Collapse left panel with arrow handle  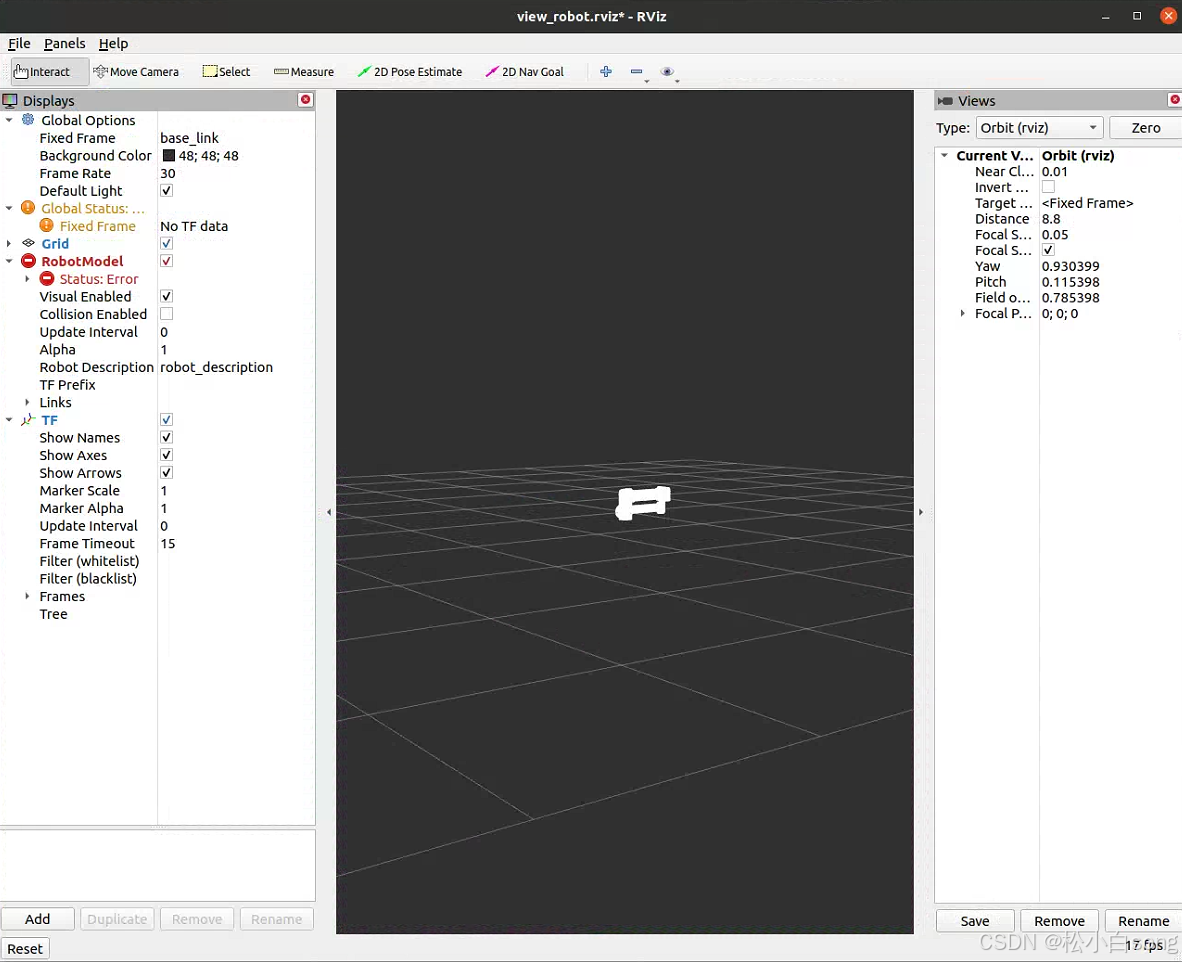click(x=329, y=512)
